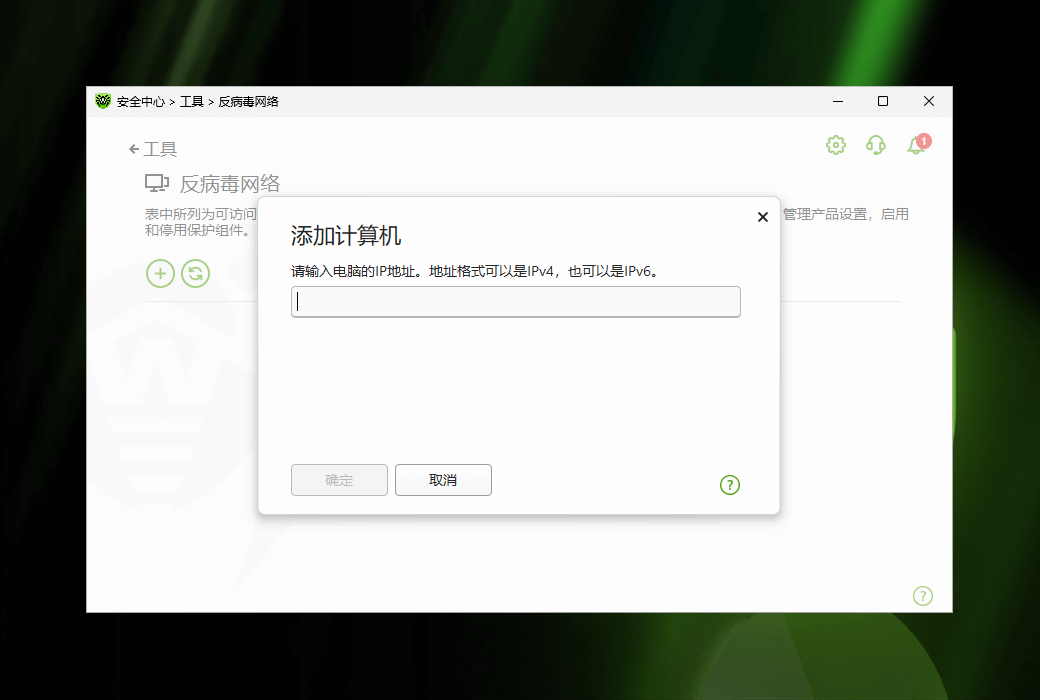Open settings gear icon

tap(836, 145)
